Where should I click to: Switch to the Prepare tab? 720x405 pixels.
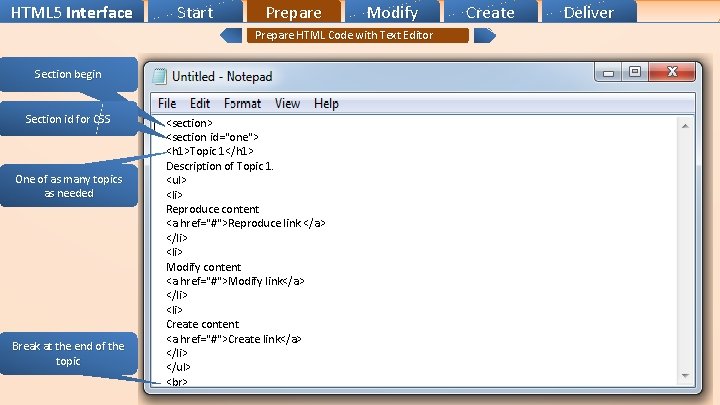(x=294, y=11)
